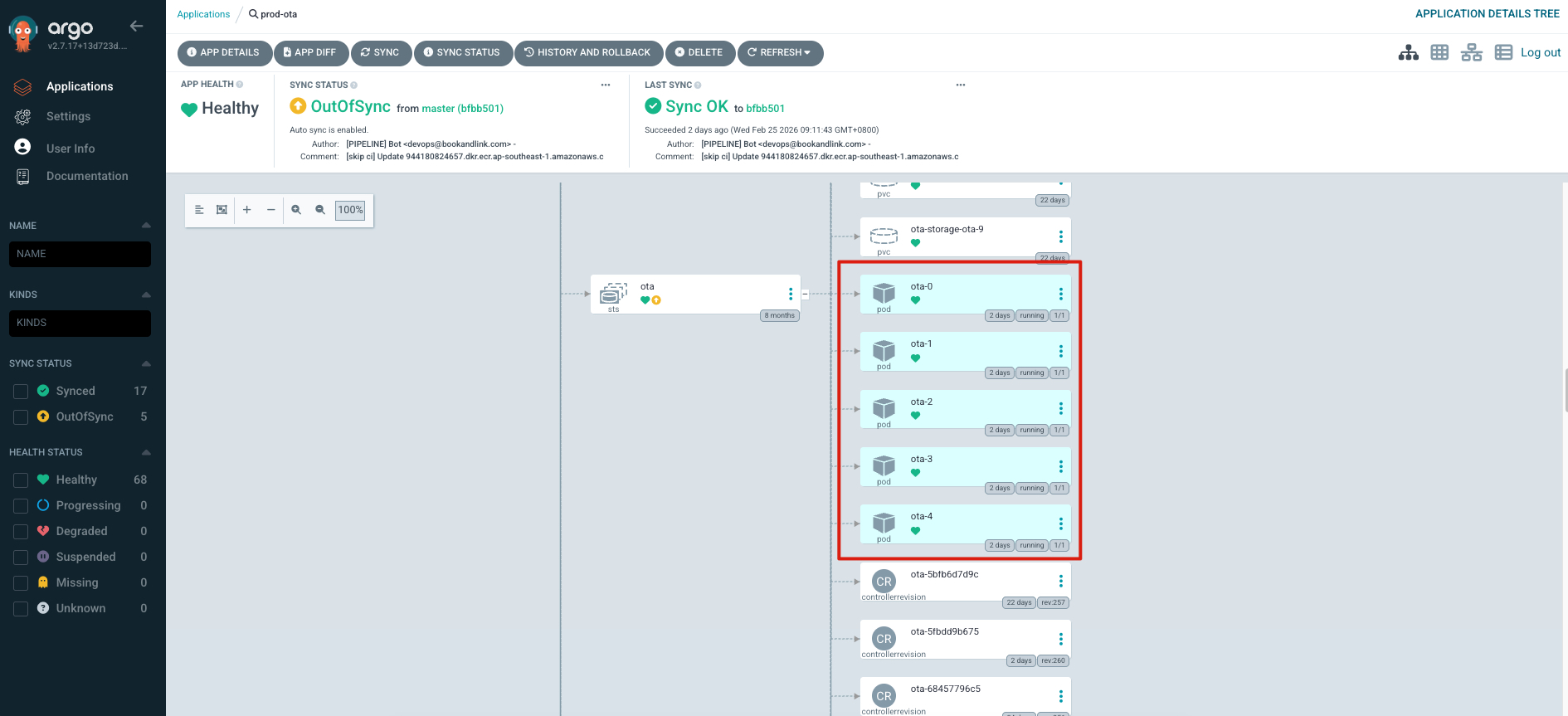Screen dimensions: 1568x716
Task: Check the Degraded filter checkbox
Action: 22,532
